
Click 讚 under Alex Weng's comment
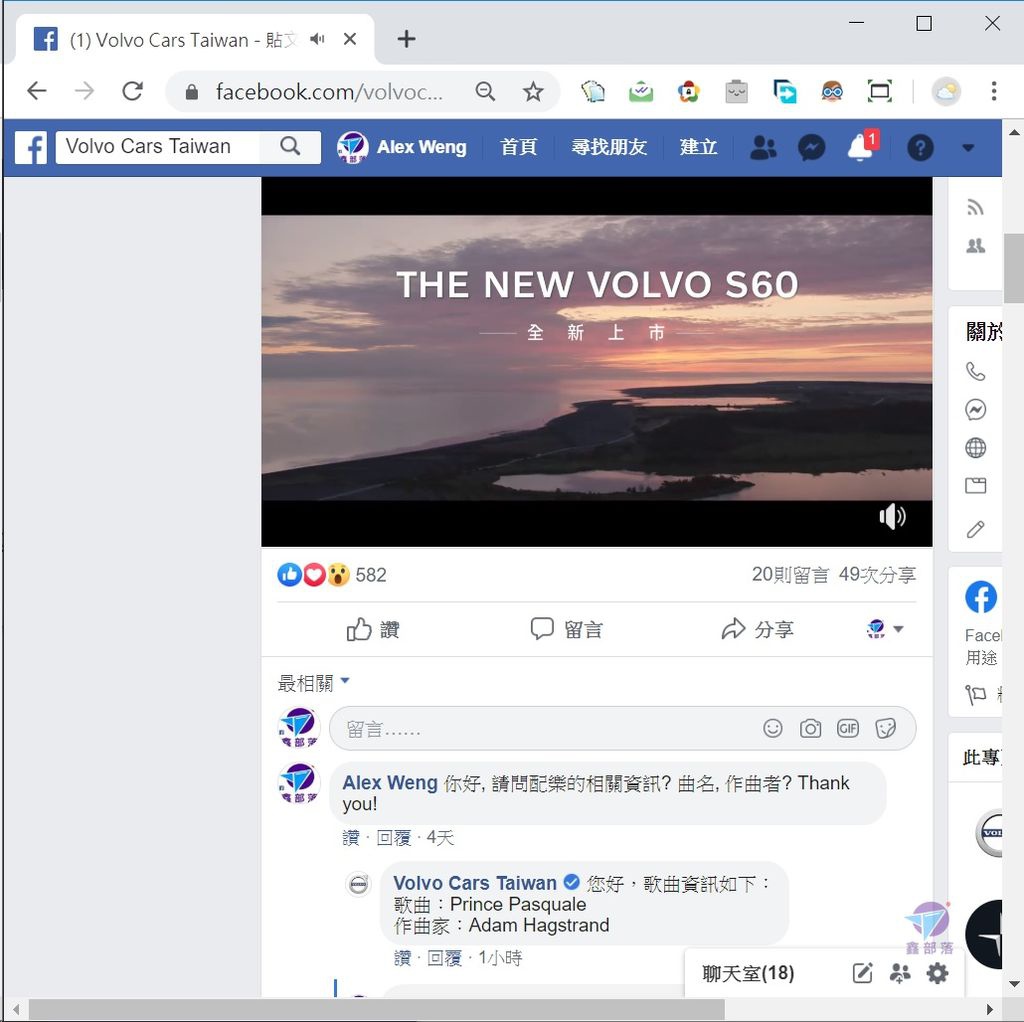click(351, 838)
